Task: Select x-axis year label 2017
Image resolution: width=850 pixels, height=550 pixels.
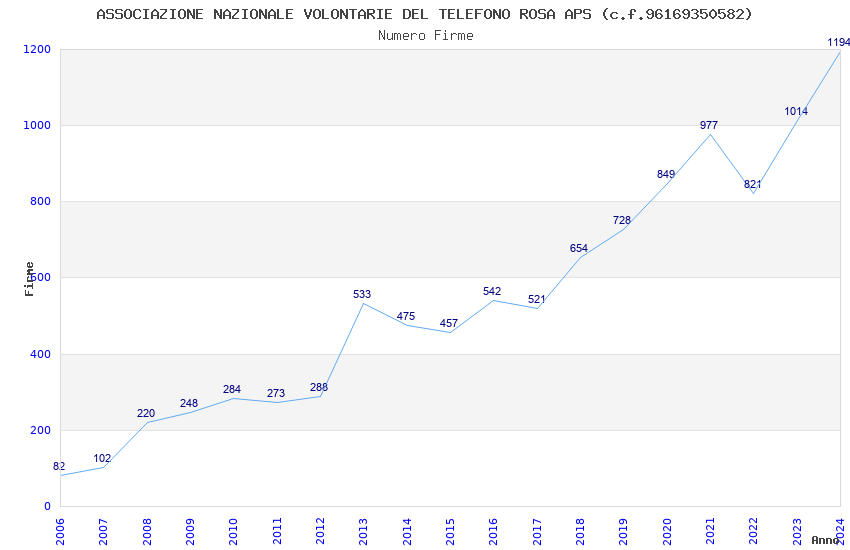Action: [x=537, y=531]
